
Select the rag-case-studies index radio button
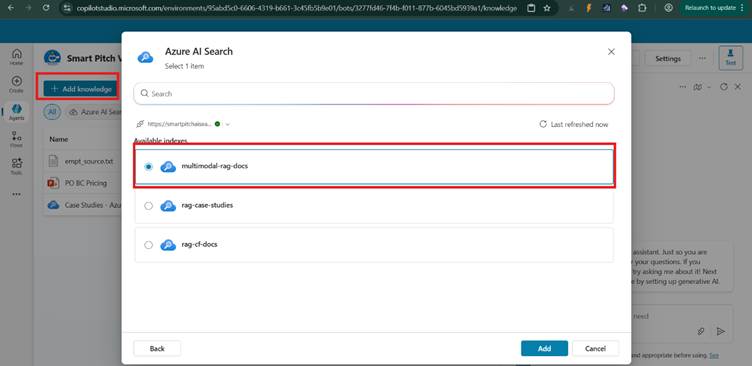[149, 206]
